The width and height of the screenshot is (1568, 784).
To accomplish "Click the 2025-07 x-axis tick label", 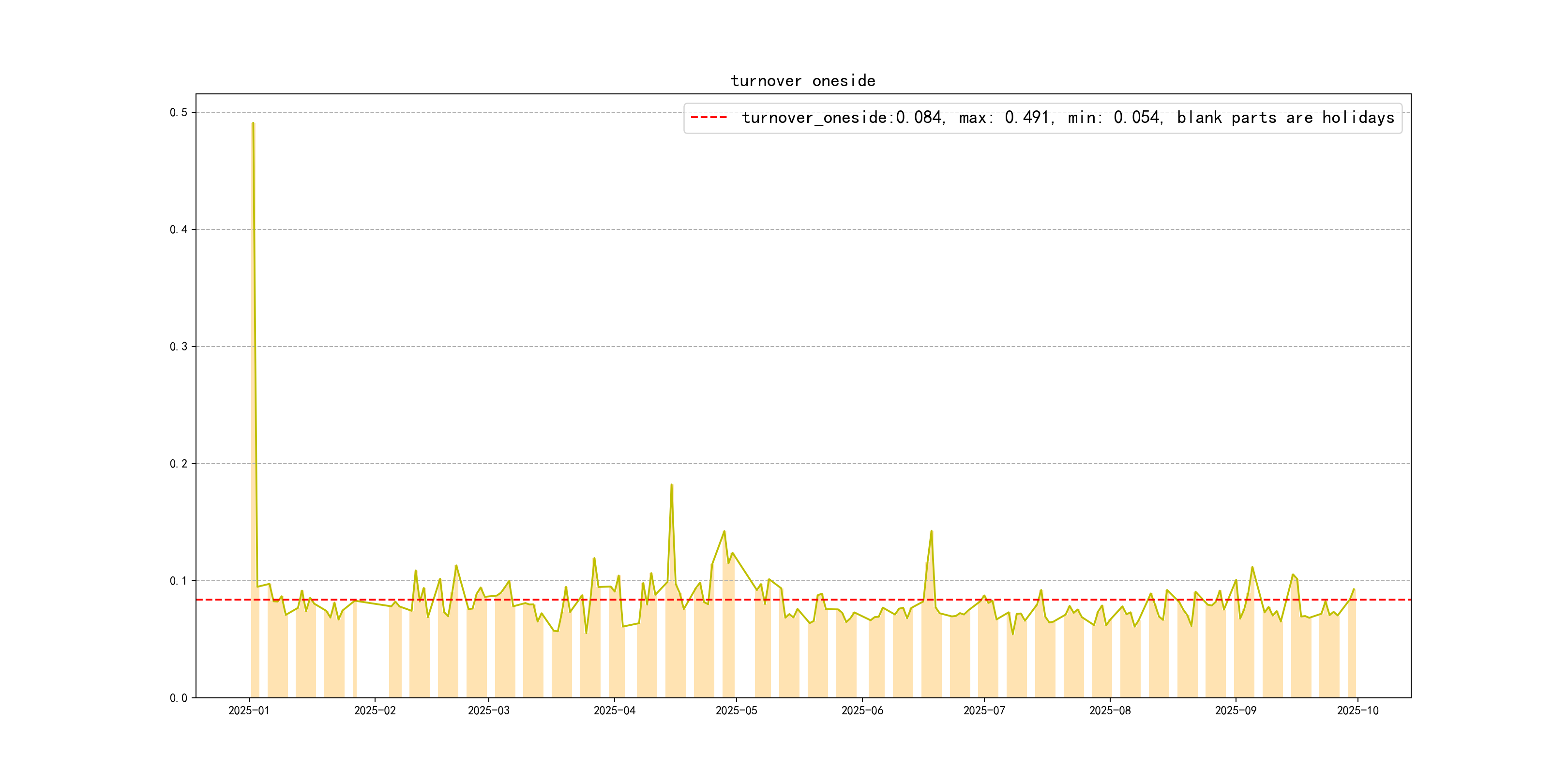I will coord(984,710).
